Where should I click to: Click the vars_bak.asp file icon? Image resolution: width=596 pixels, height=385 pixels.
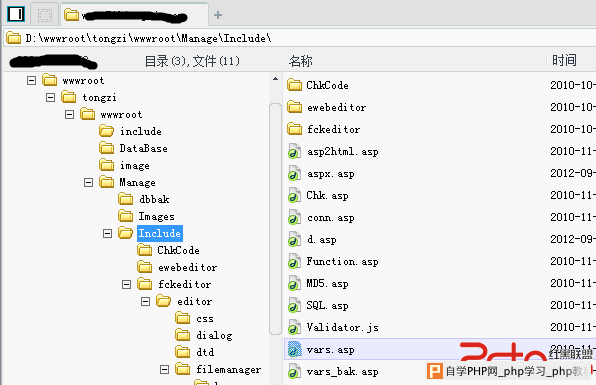(x=294, y=372)
